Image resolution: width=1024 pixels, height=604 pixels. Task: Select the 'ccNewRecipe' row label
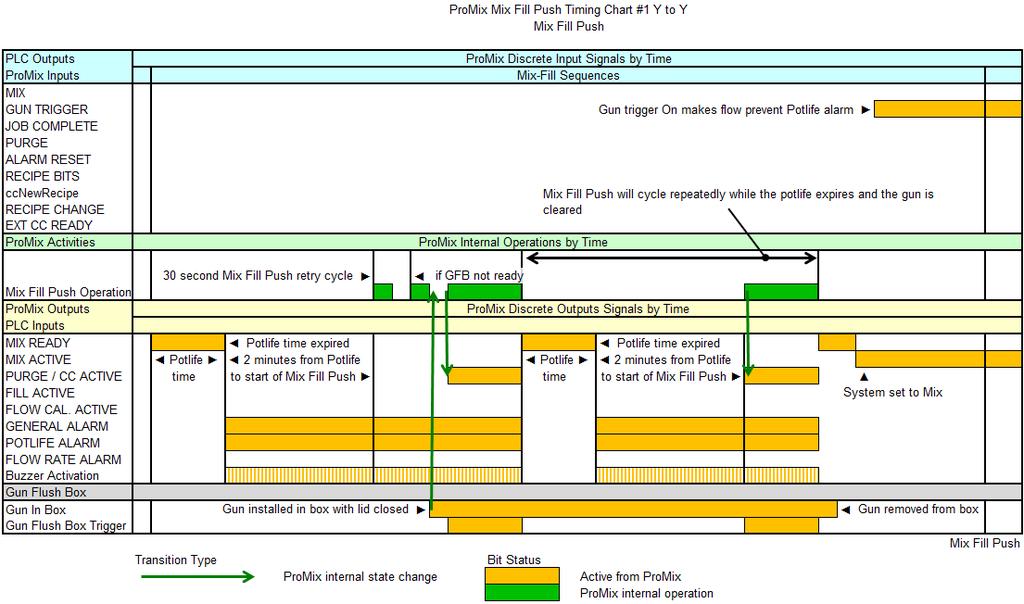(x=42, y=193)
